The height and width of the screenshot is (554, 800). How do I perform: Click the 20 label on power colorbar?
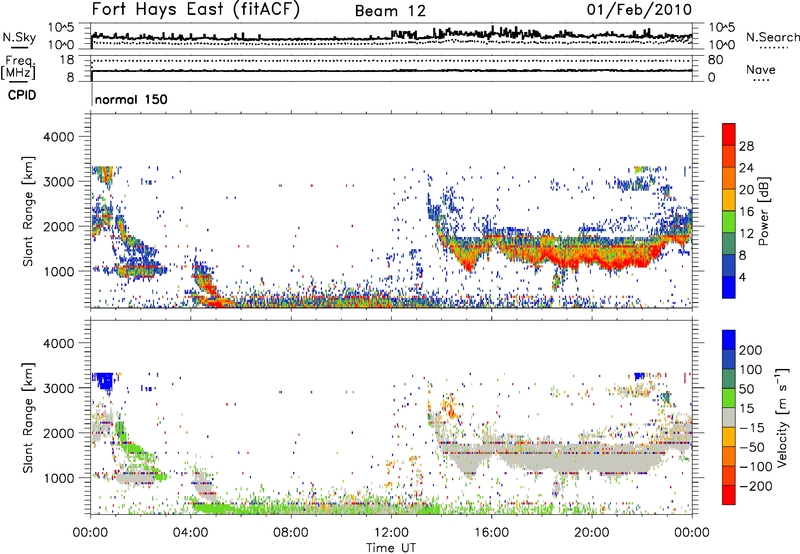point(746,190)
